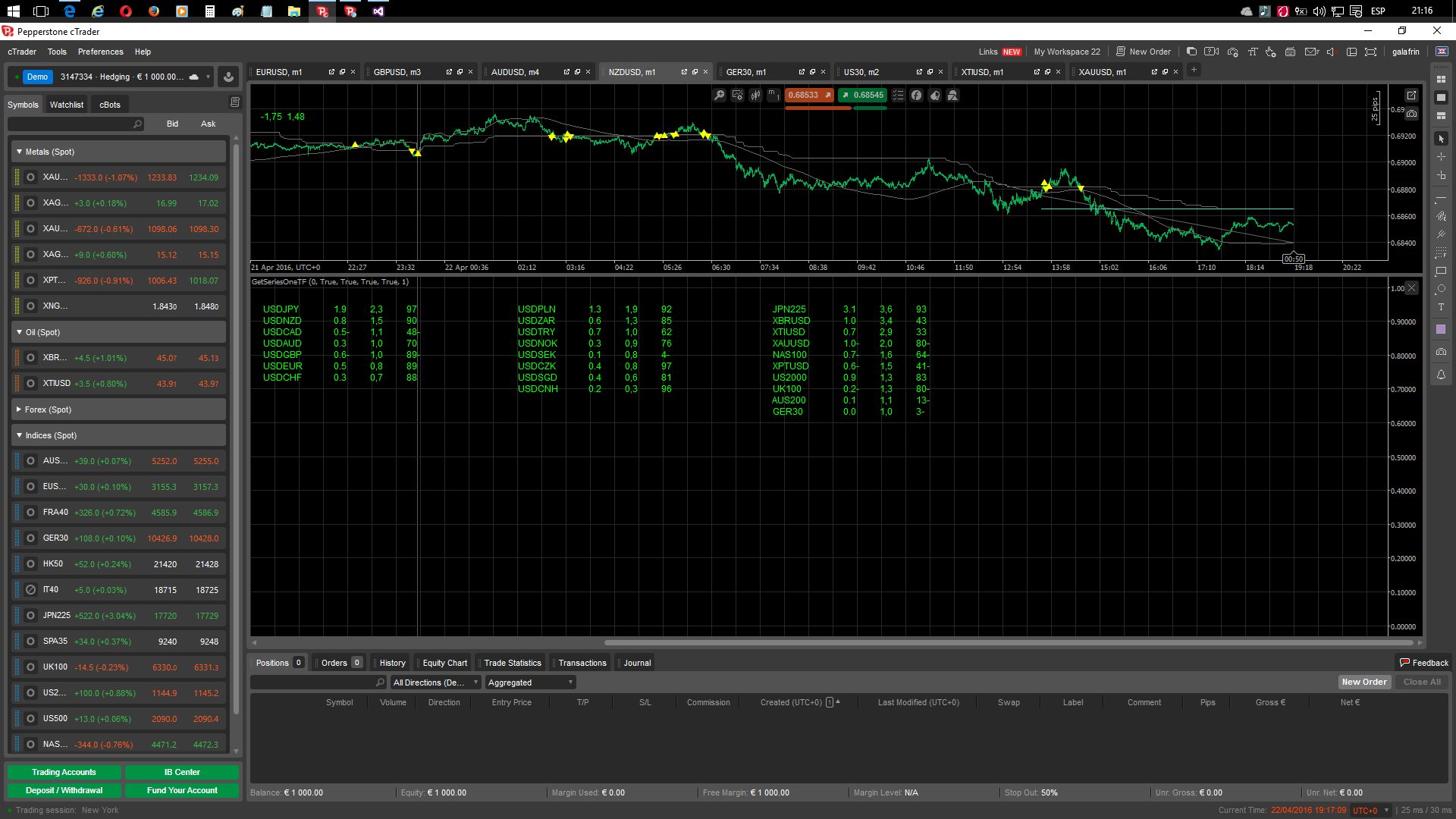The height and width of the screenshot is (819, 1456).
Task: Click the sound muted speaker icon
Action: pyautogui.click(x=1331, y=52)
